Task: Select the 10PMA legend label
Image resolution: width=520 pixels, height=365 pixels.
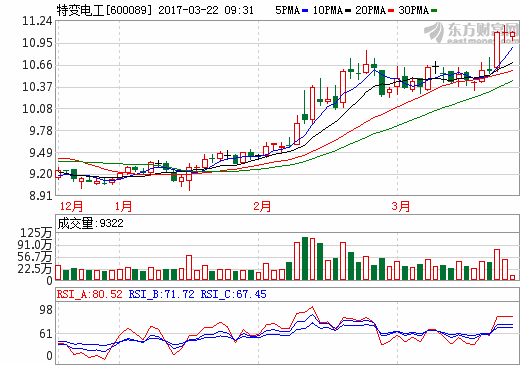Action: point(328,10)
